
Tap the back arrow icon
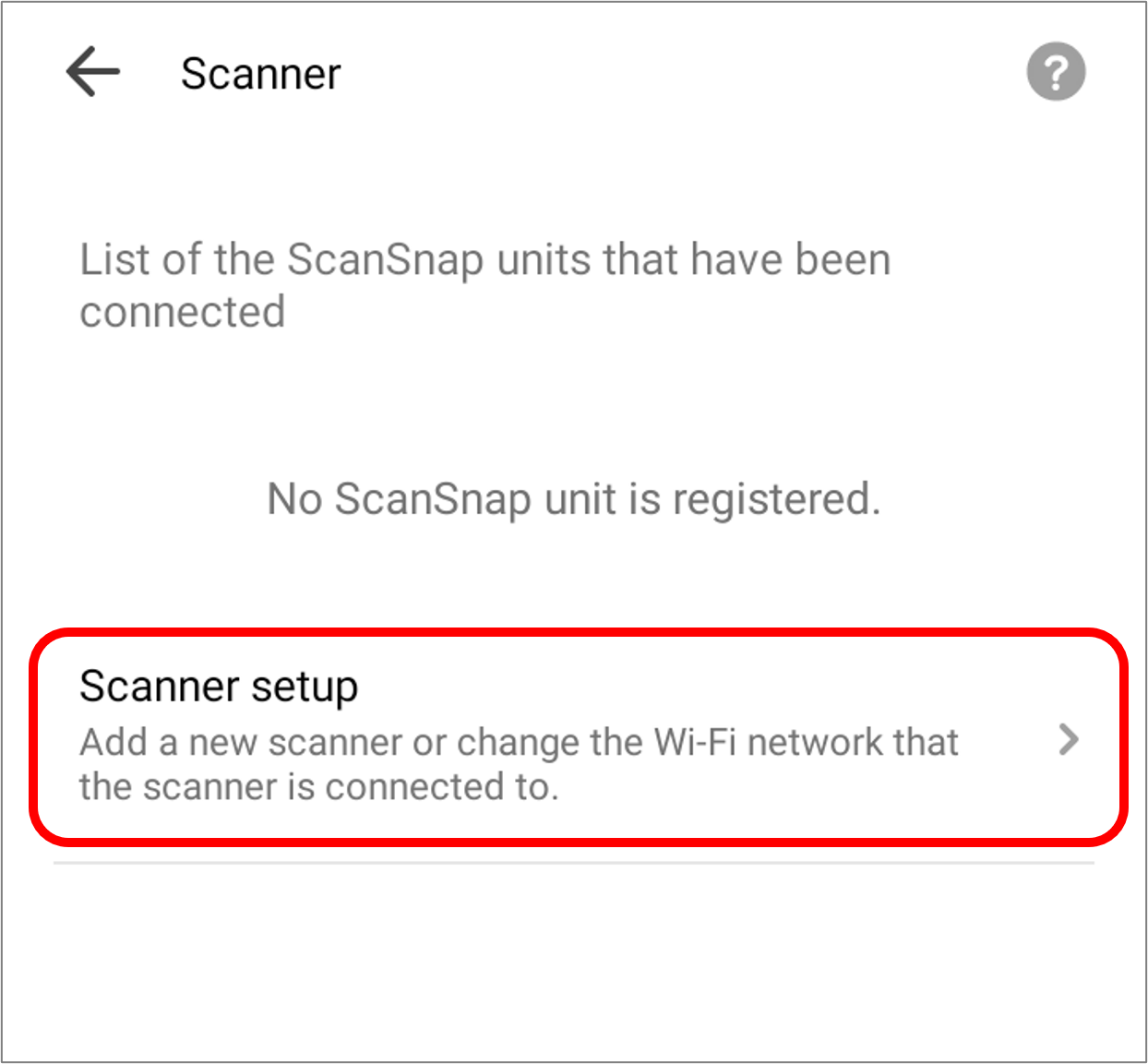coord(93,72)
